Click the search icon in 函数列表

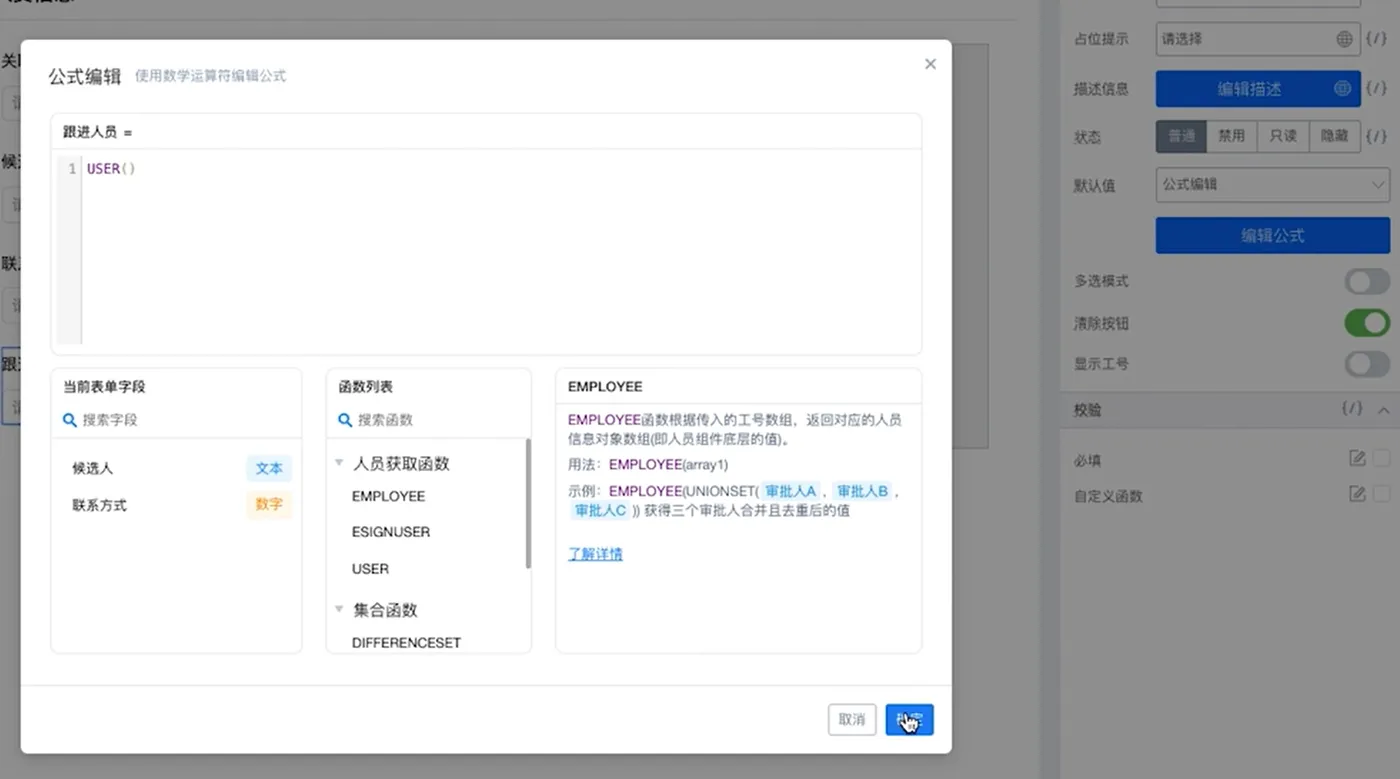tap(345, 420)
